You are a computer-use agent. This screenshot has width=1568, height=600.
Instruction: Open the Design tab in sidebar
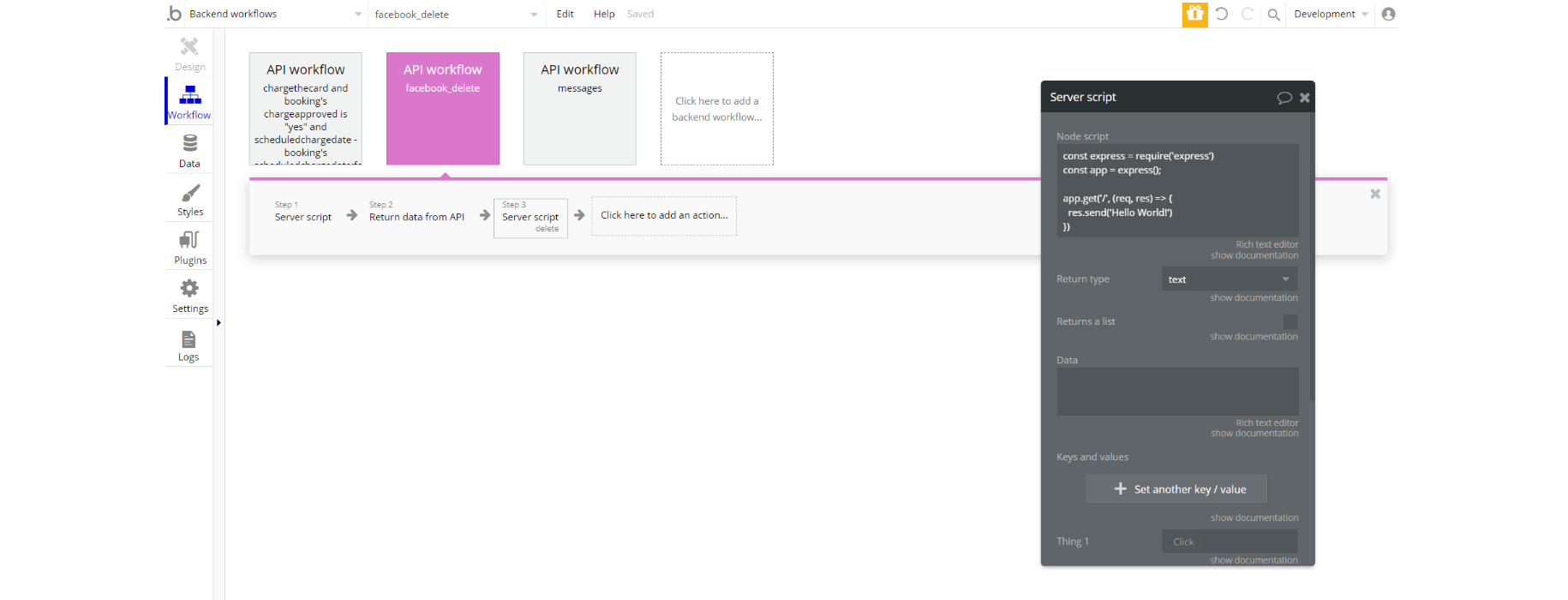189,53
